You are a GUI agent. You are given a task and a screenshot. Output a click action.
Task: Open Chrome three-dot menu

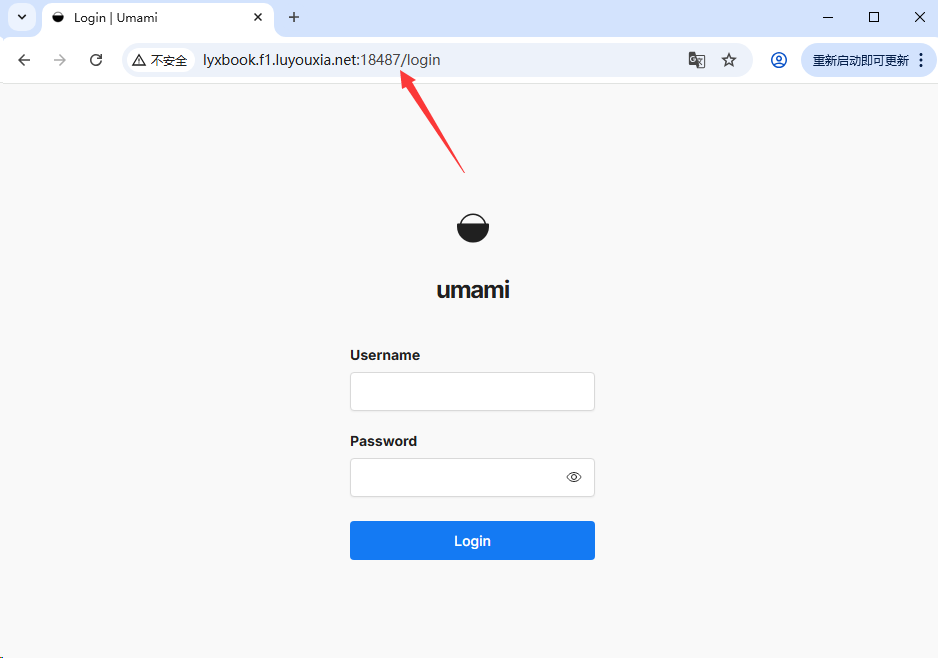tap(921, 60)
